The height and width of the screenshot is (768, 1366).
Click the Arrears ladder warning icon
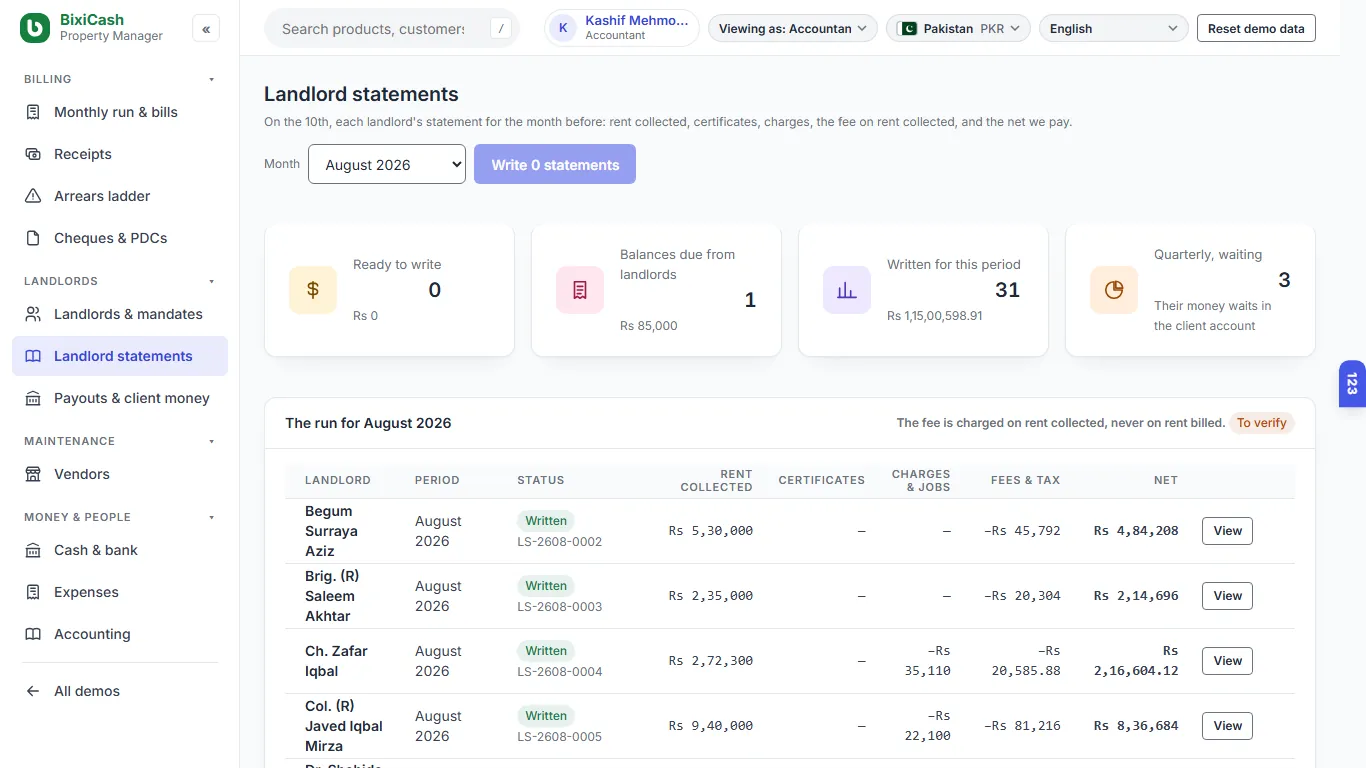[33, 196]
